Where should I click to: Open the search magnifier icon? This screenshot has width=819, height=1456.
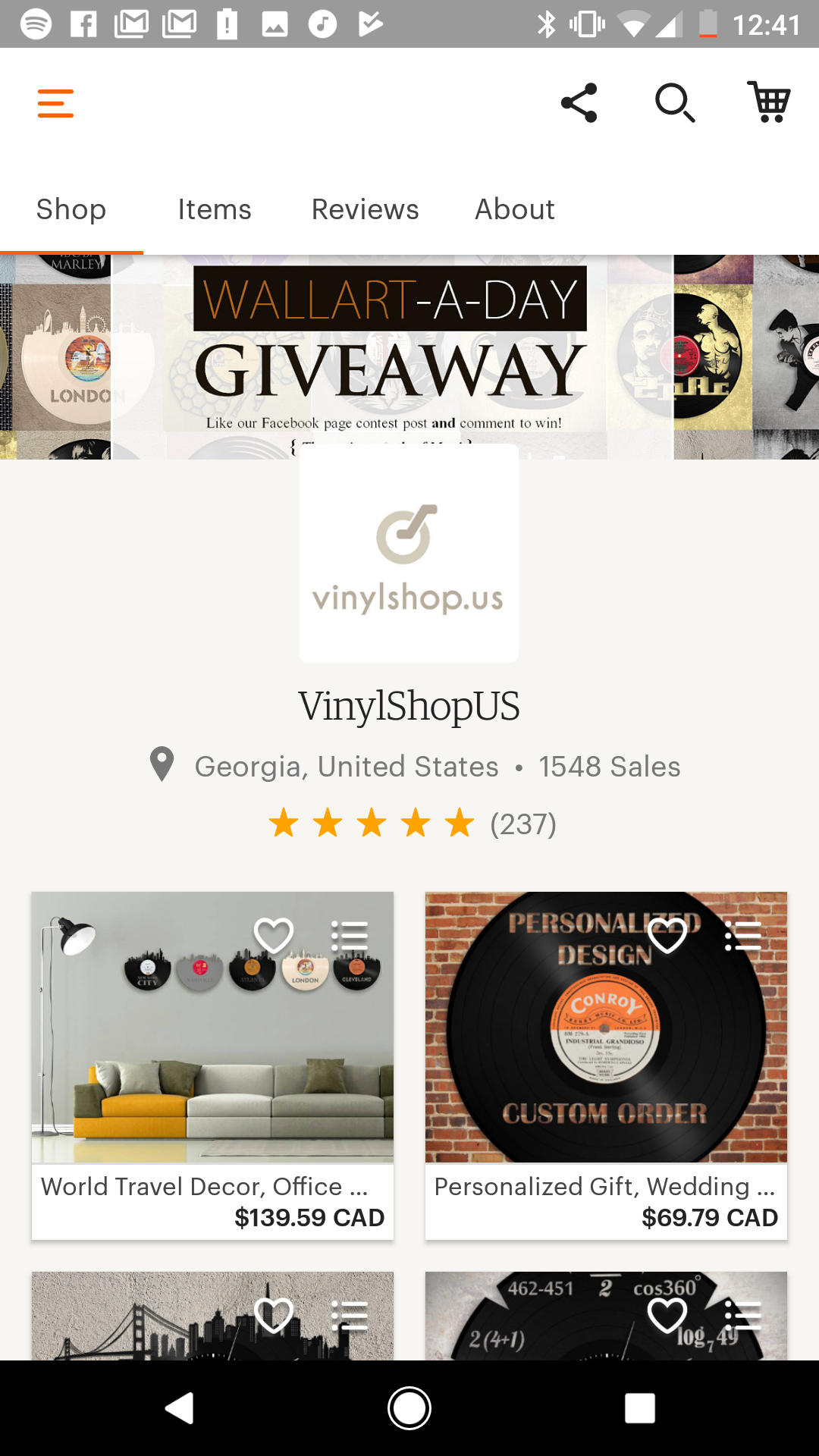tap(675, 102)
